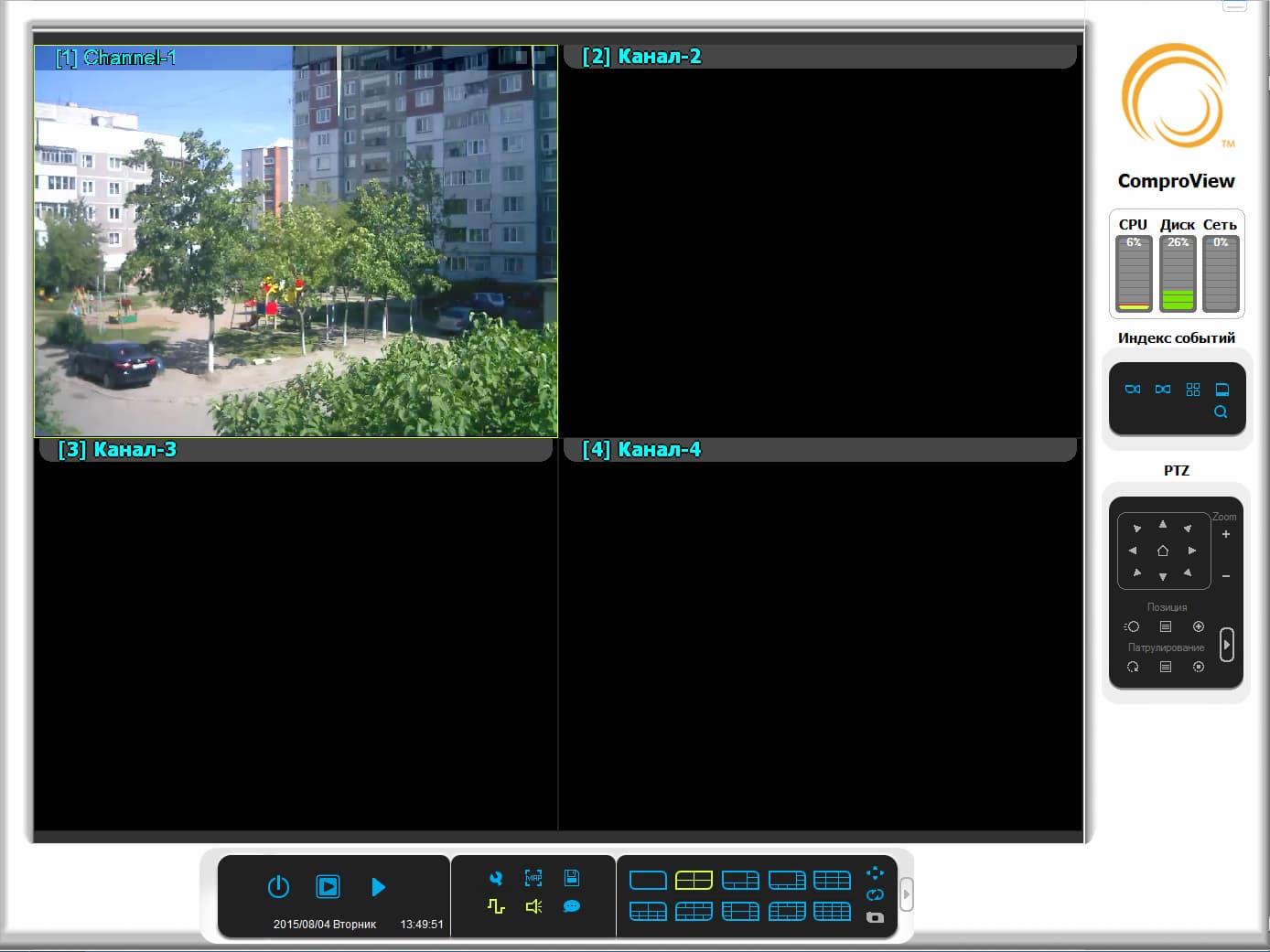The height and width of the screenshot is (952, 1270).
Task: Click the date 2015/08/04 Вторник
Action: pos(325,925)
